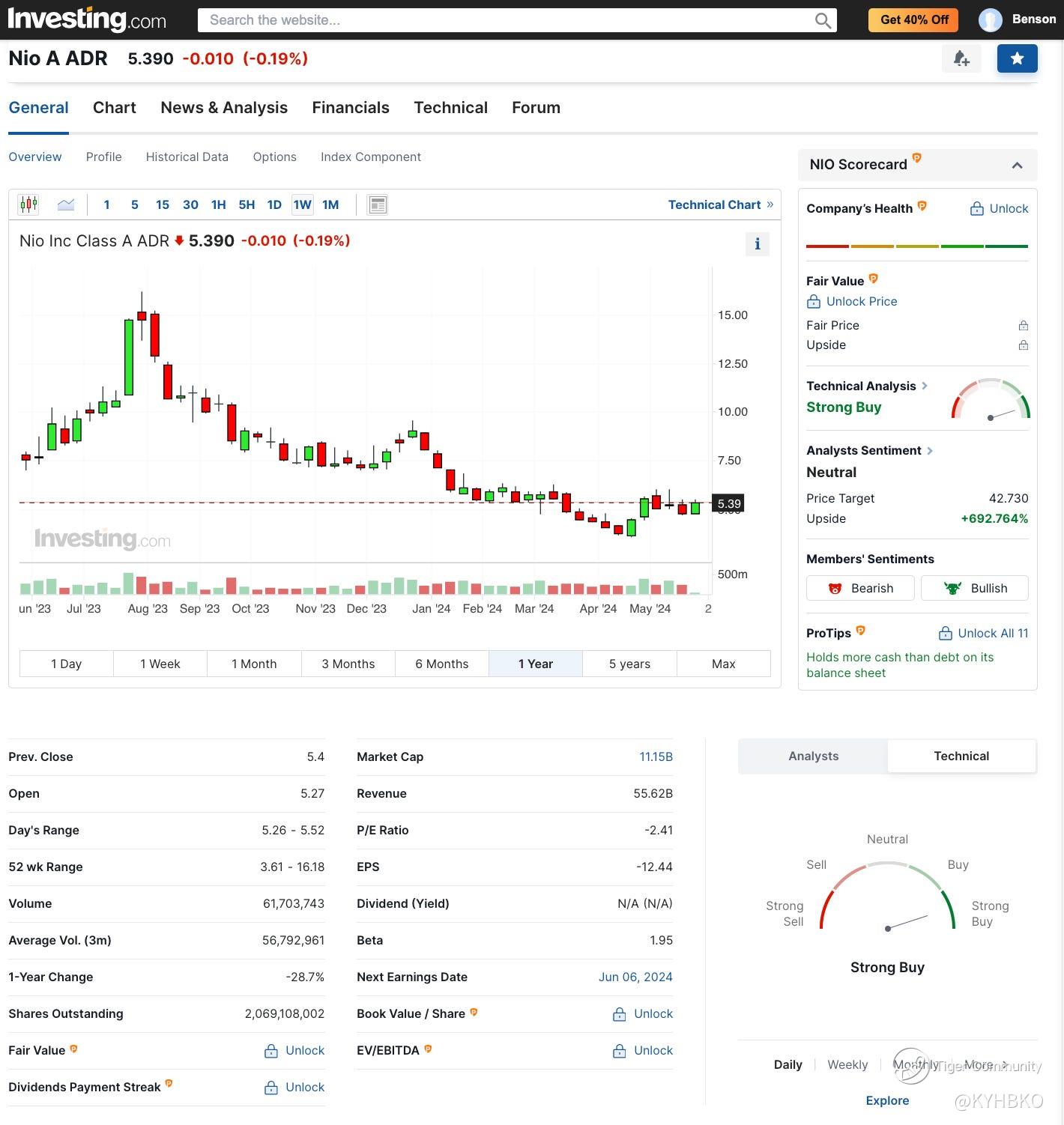Switch to the candlestick chart type icon
1064x1125 pixels.
(x=28, y=204)
